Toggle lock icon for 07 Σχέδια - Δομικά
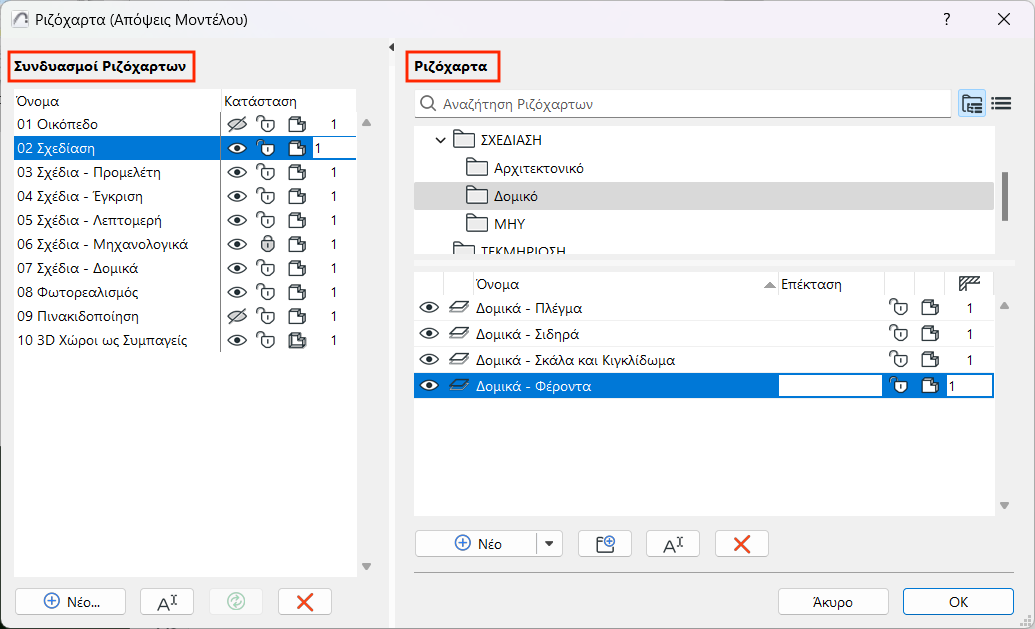Image resolution: width=1035 pixels, height=629 pixels. point(266,268)
